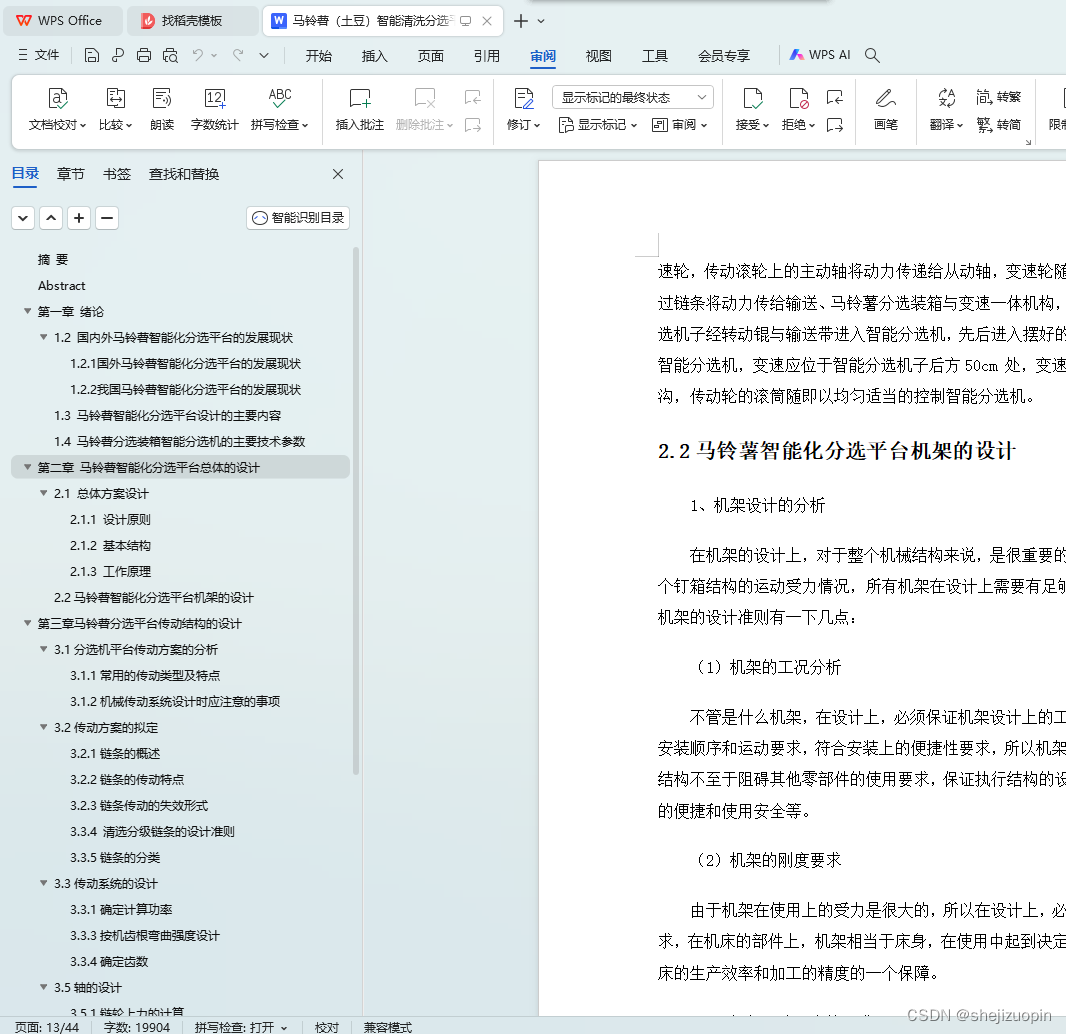Switch to the 插入 ribbon tab
The height and width of the screenshot is (1034, 1066).
pyautogui.click(x=375, y=56)
